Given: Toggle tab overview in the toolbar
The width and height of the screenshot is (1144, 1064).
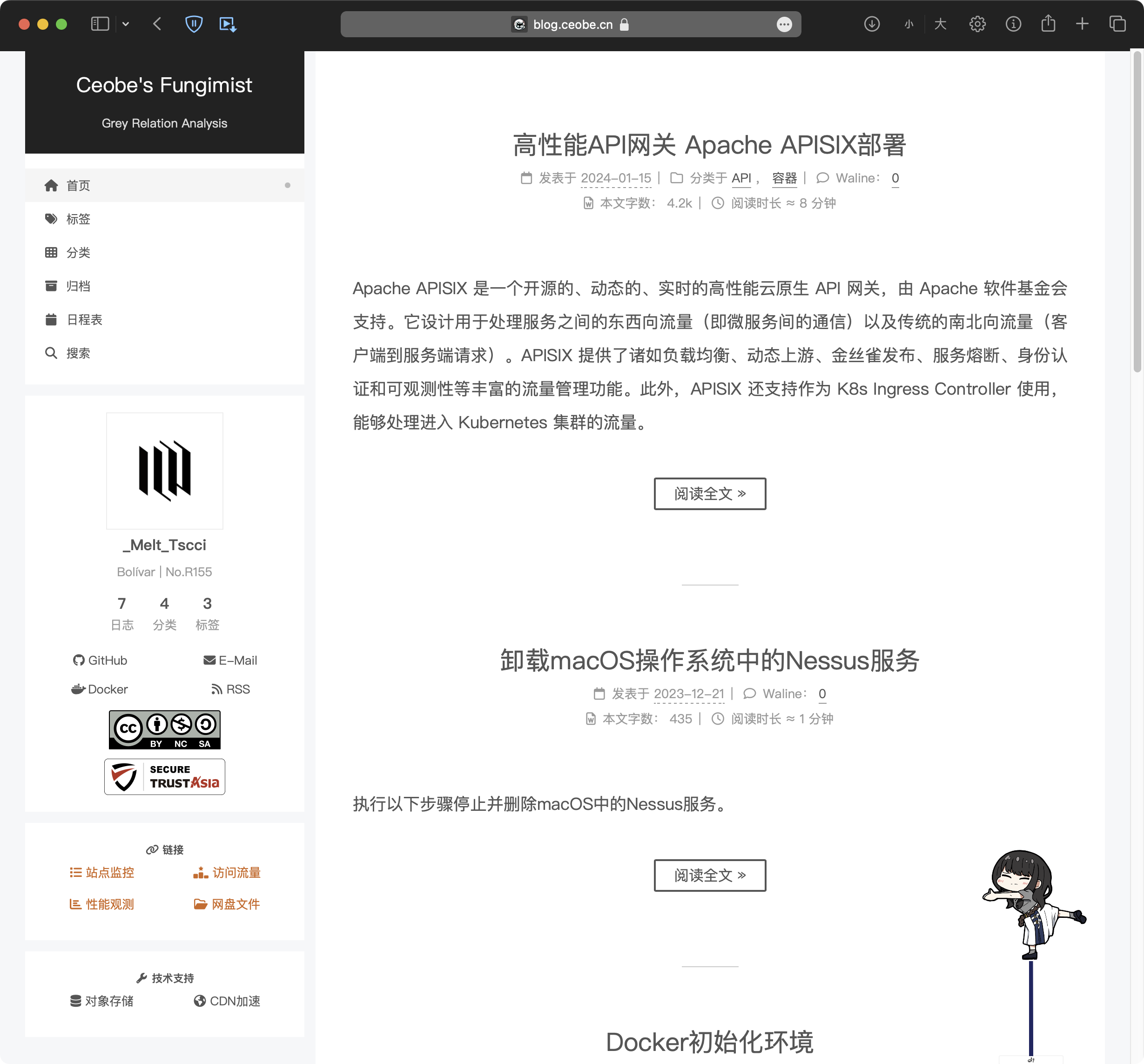Looking at the screenshot, I should (1117, 24).
